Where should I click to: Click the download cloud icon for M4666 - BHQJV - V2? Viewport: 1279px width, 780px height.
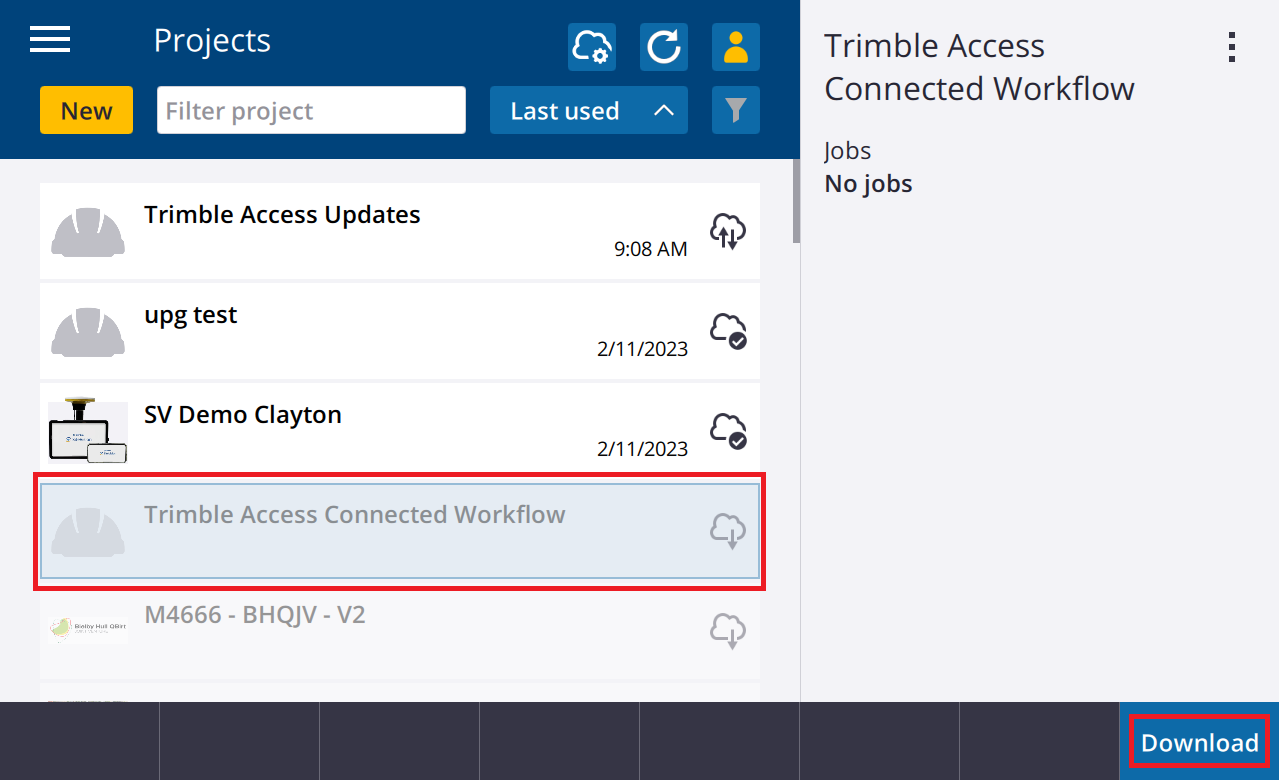[727, 631]
